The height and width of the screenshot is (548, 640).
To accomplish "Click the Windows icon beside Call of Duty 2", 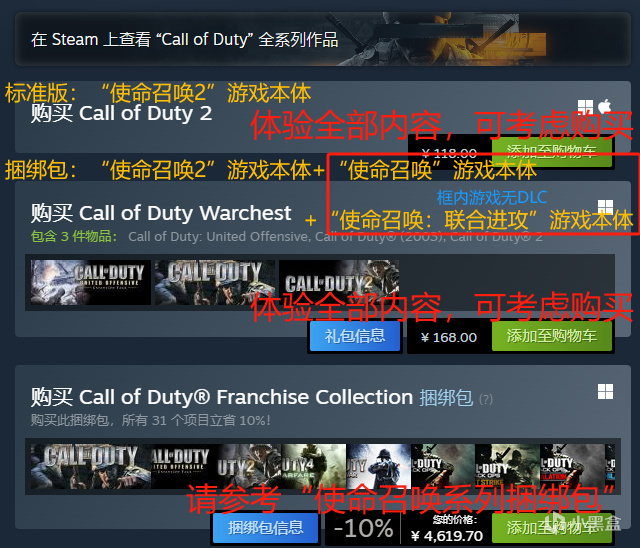I will click(x=585, y=106).
